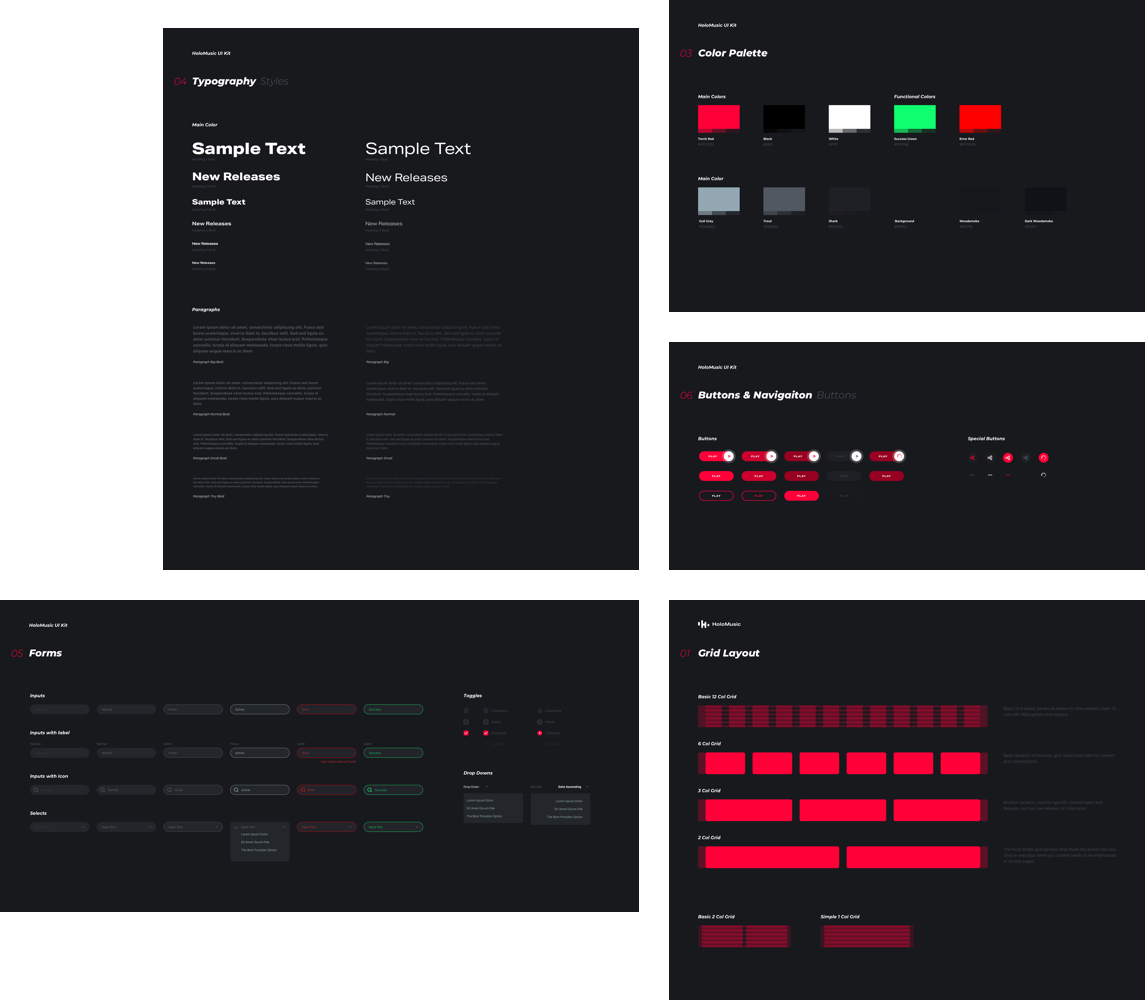Click the red circular loading spinner button
1145x1000 pixels.
coord(1043,458)
